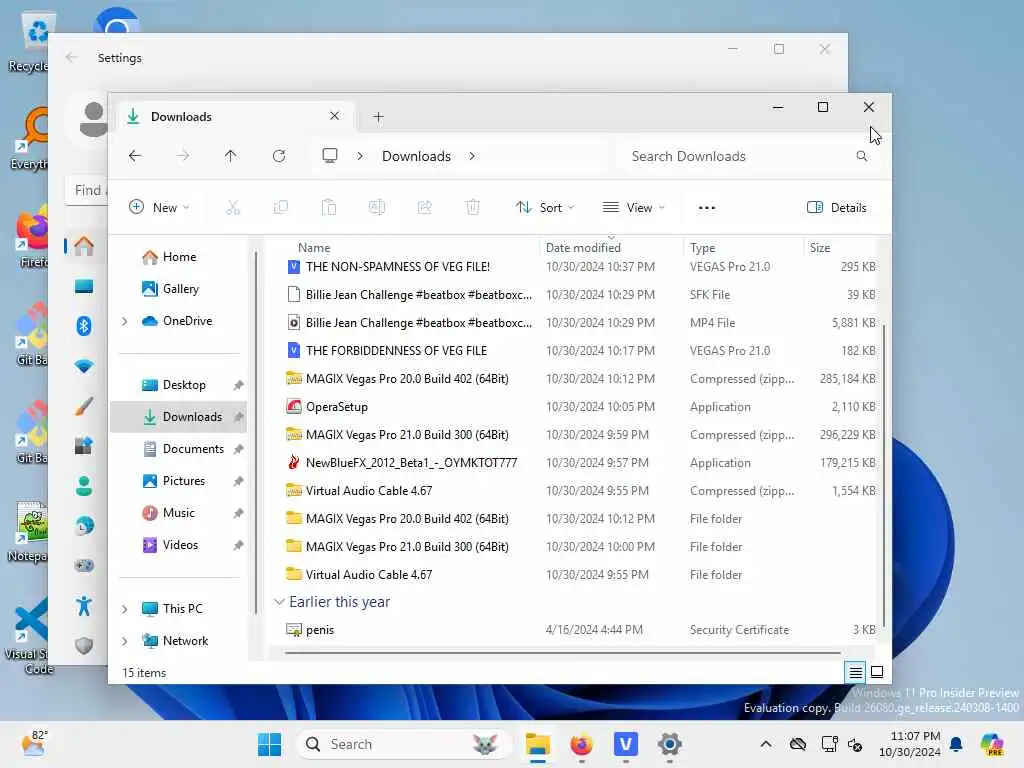Open the Accessibility icon in Settings sidebar
The height and width of the screenshot is (768, 1024).
[84, 606]
